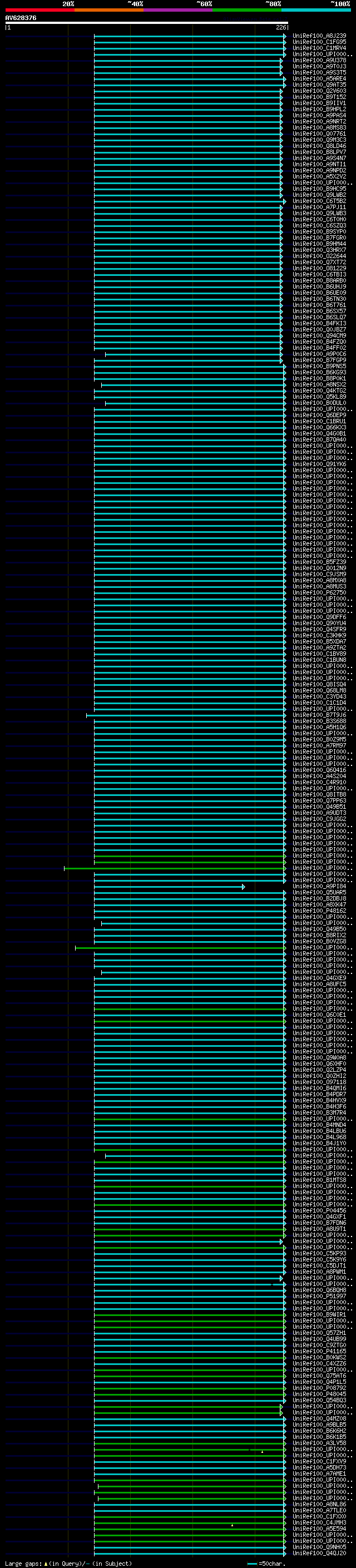Click the UniRef100_C1MRV4 subject entry

[319, 48]
